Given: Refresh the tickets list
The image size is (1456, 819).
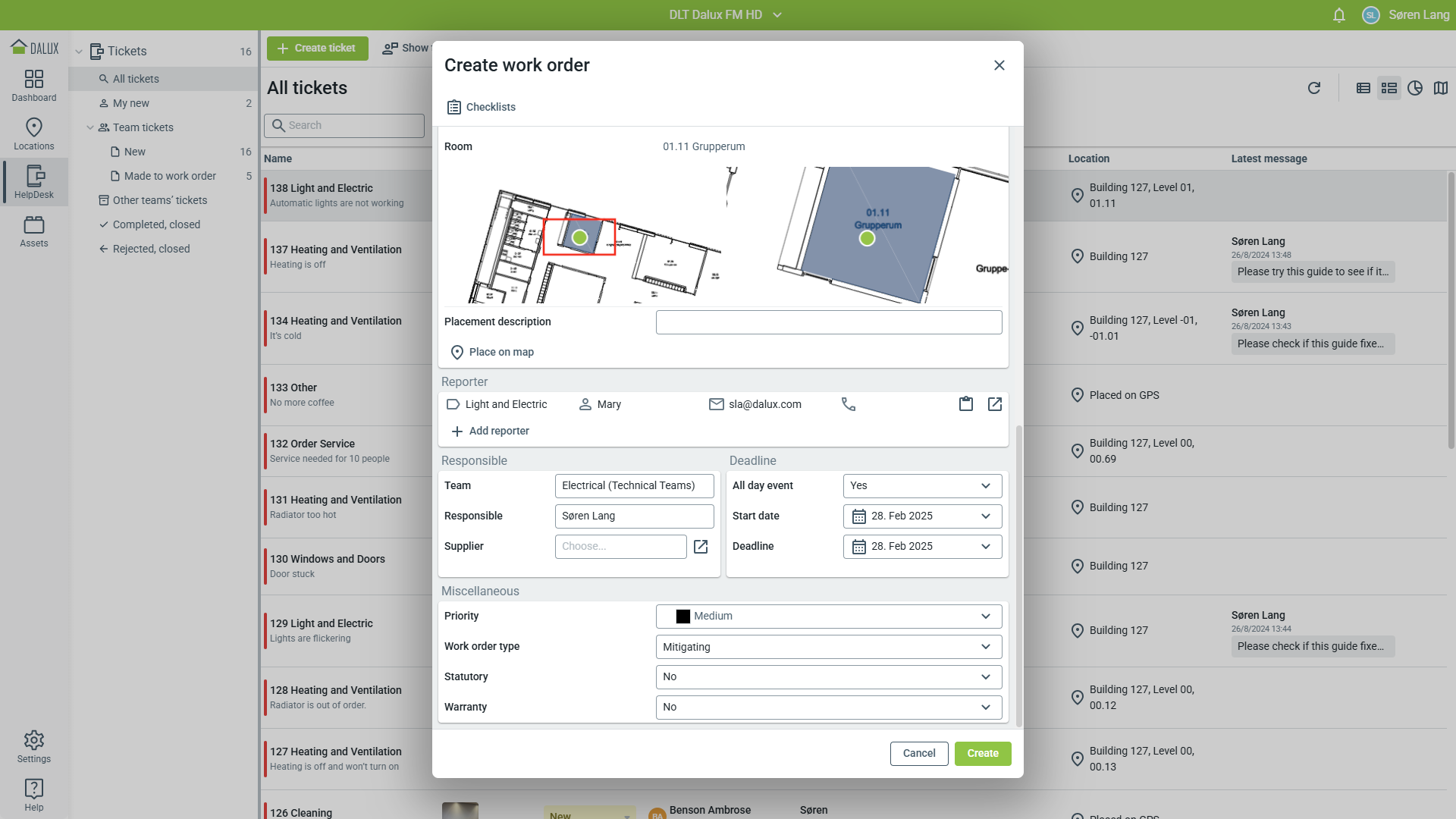Looking at the screenshot, I should [x=1314, y=88].
